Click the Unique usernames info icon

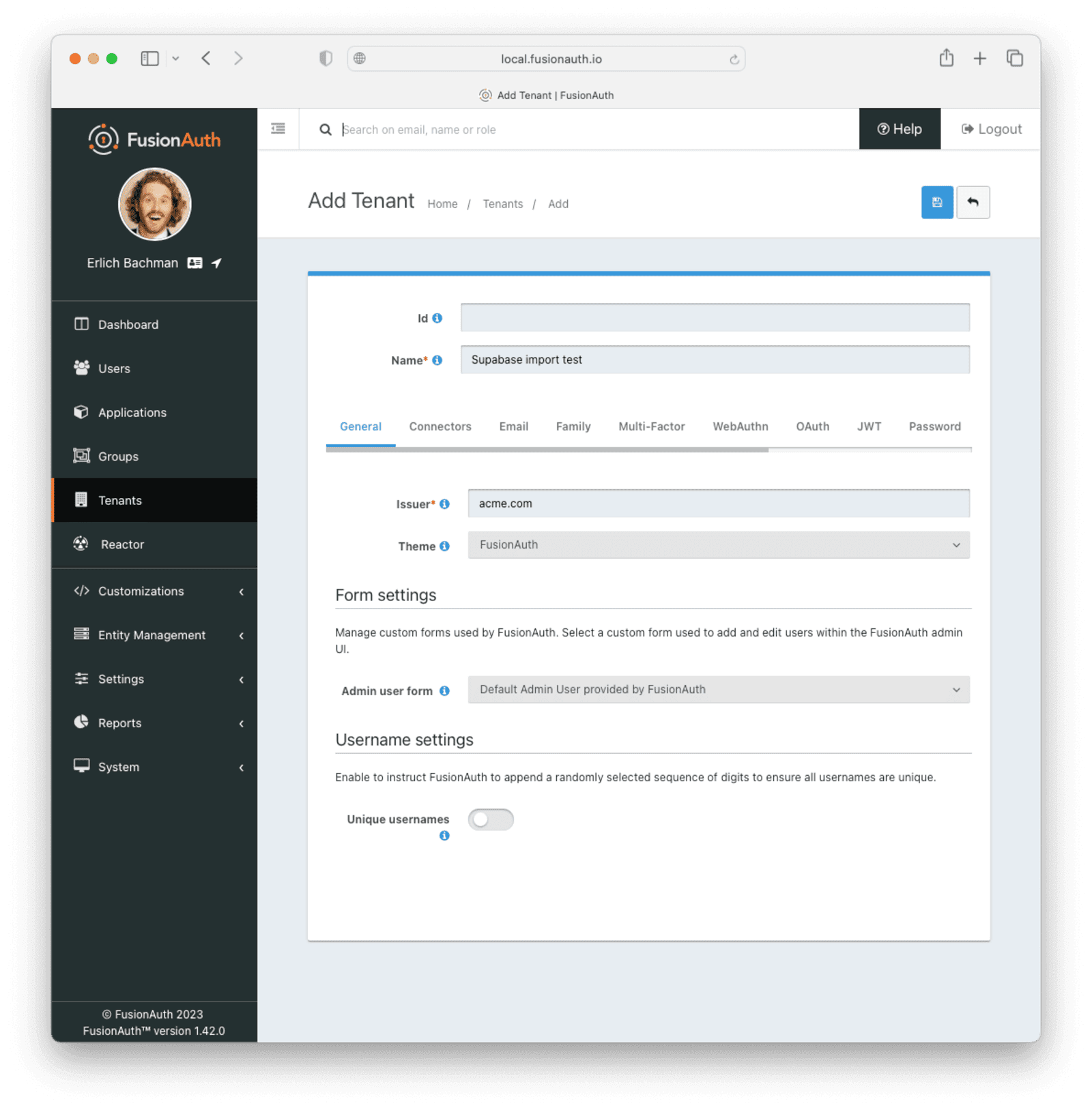pos(444,835)
